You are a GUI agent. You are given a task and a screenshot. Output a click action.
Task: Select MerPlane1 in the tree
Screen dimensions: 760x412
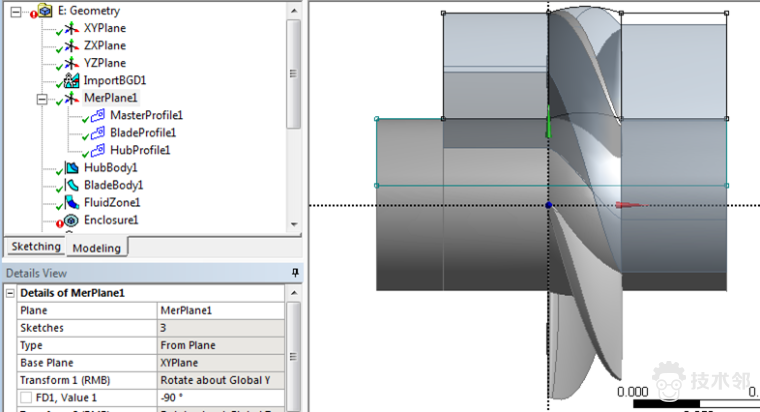click(x=111, y=98)
